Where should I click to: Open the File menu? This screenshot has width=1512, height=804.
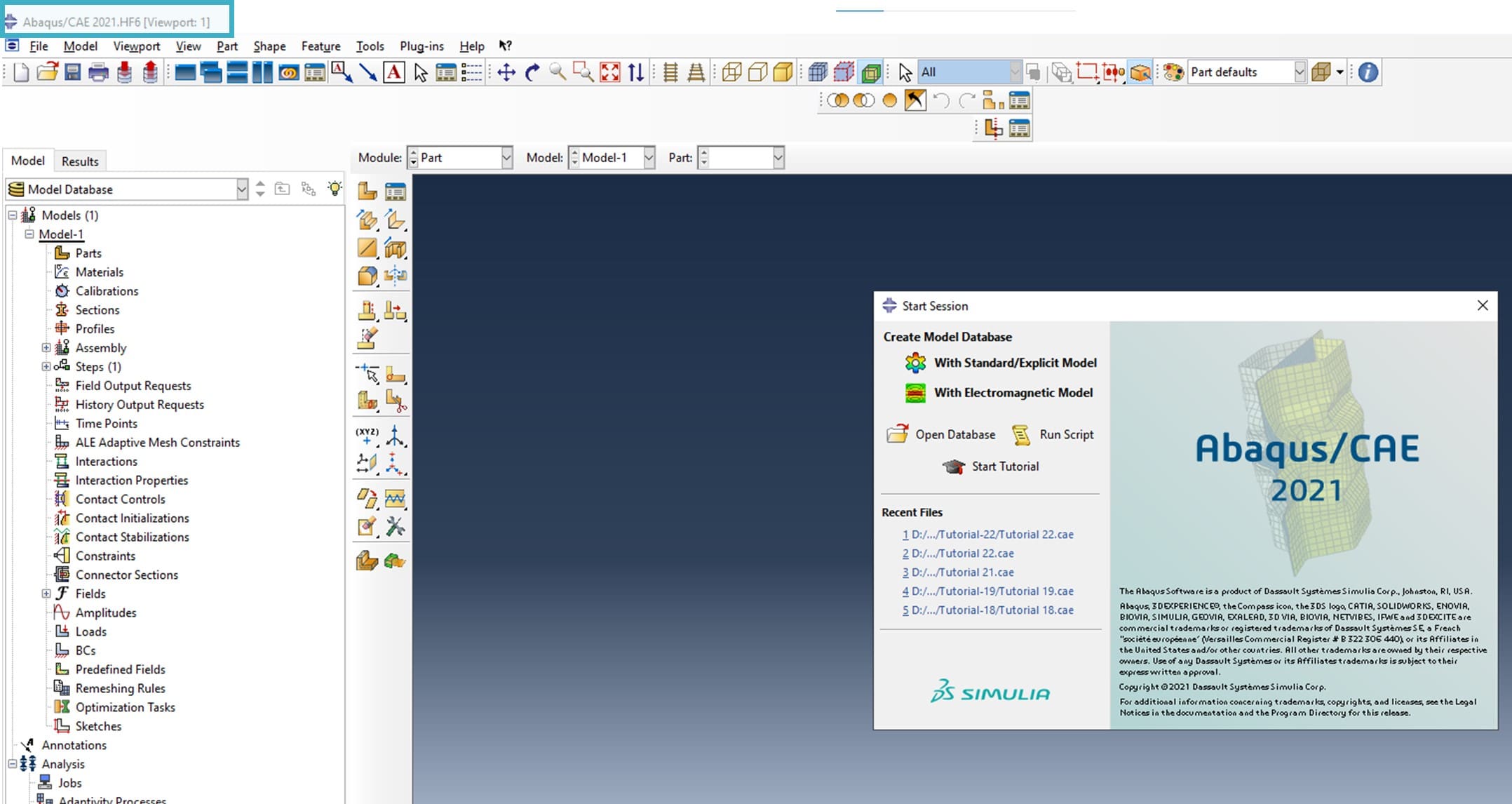pyautogui.click(x=39, y=46)
